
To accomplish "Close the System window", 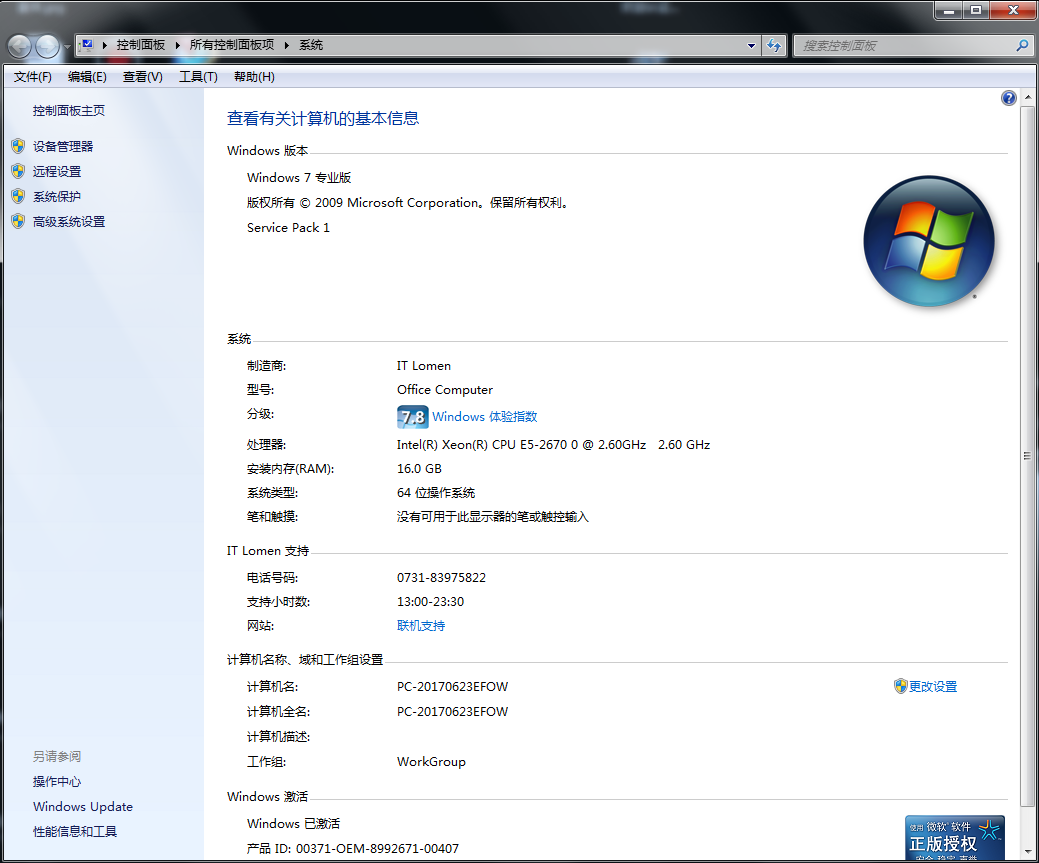I will [x=1013, y=11].
